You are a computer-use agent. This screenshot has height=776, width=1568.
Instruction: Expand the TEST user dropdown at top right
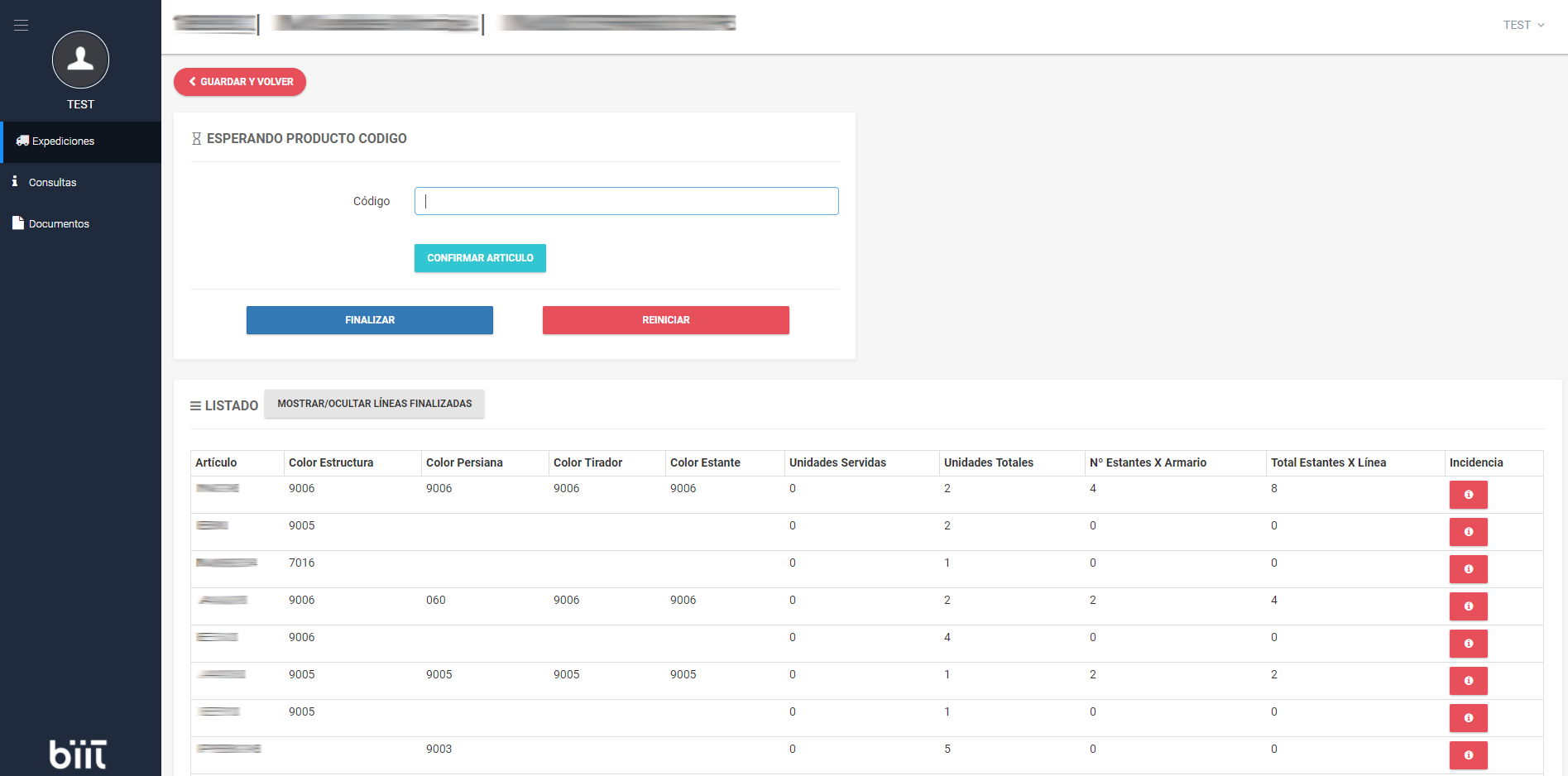[1523, 25]
